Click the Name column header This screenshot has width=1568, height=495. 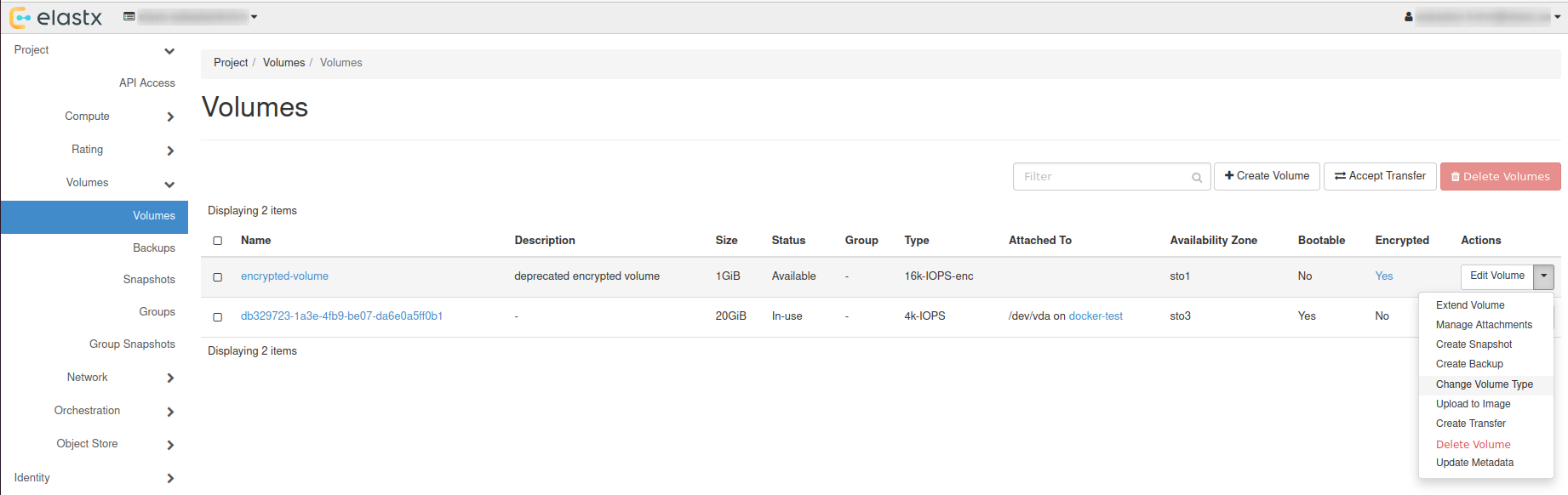(255, 241)
